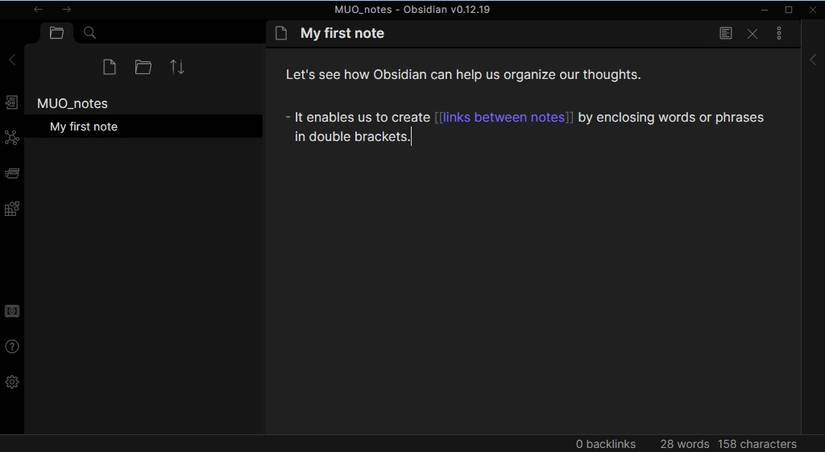Edit the "My first note" title field
The width and height of the screenshot is (825, 452).
tap(342, 33)
